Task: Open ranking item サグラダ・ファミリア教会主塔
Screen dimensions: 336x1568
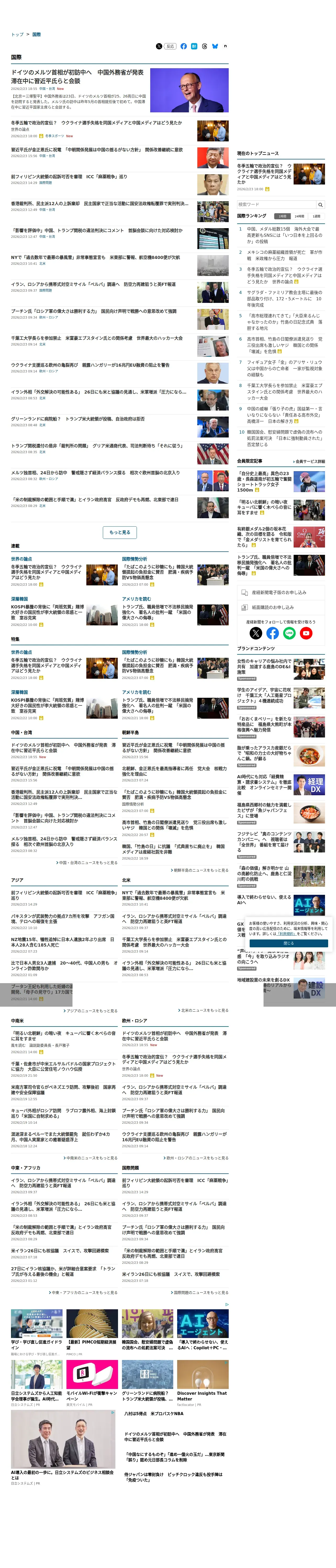Action: (x=285, y=299)
